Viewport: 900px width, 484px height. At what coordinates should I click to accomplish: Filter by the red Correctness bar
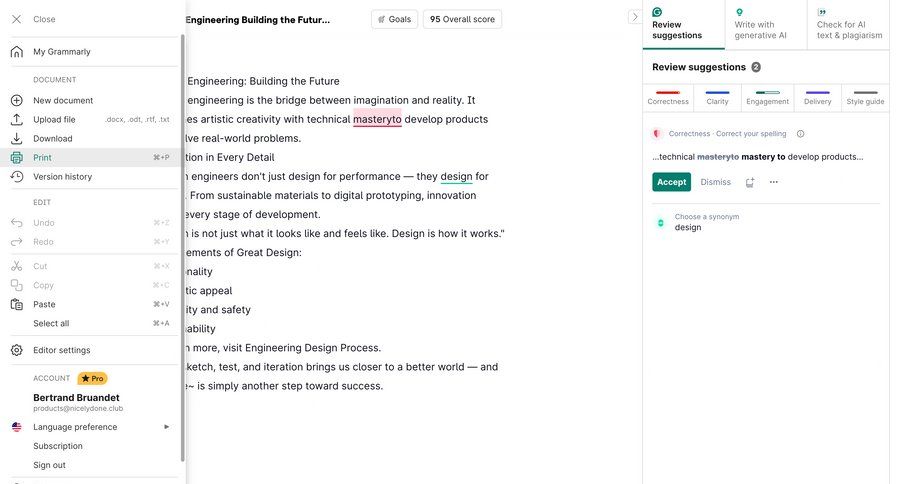pos(667,97)
